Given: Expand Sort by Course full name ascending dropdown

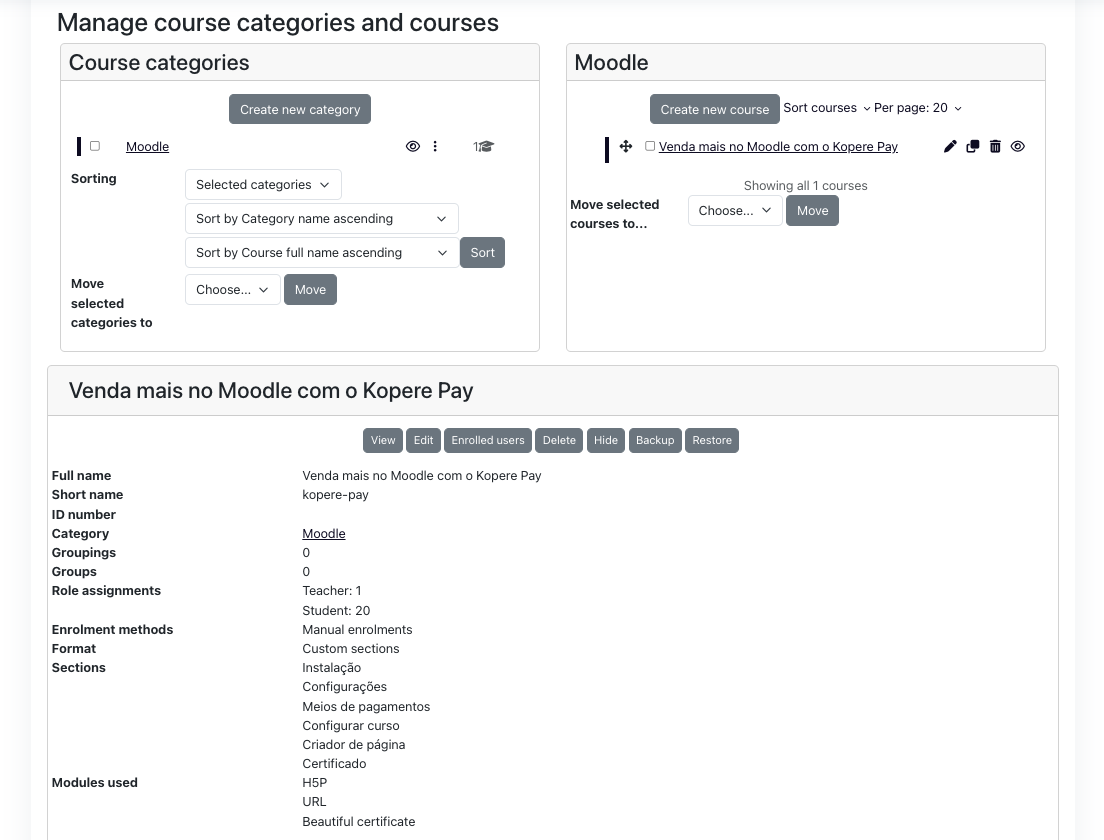Looking at the screenshot, I should tap(322, 252).
